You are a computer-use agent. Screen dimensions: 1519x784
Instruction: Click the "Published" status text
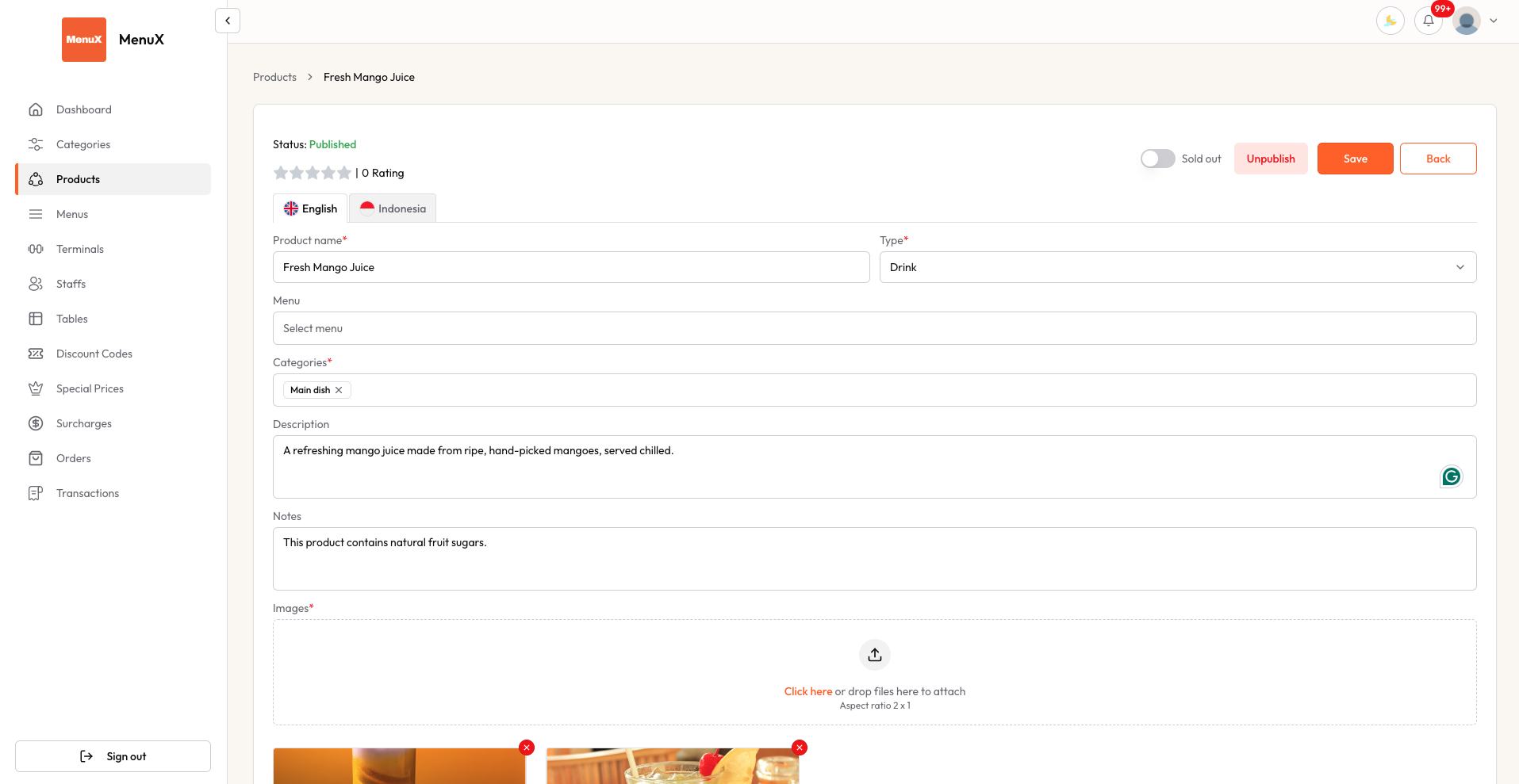click(x=332, y=144)
